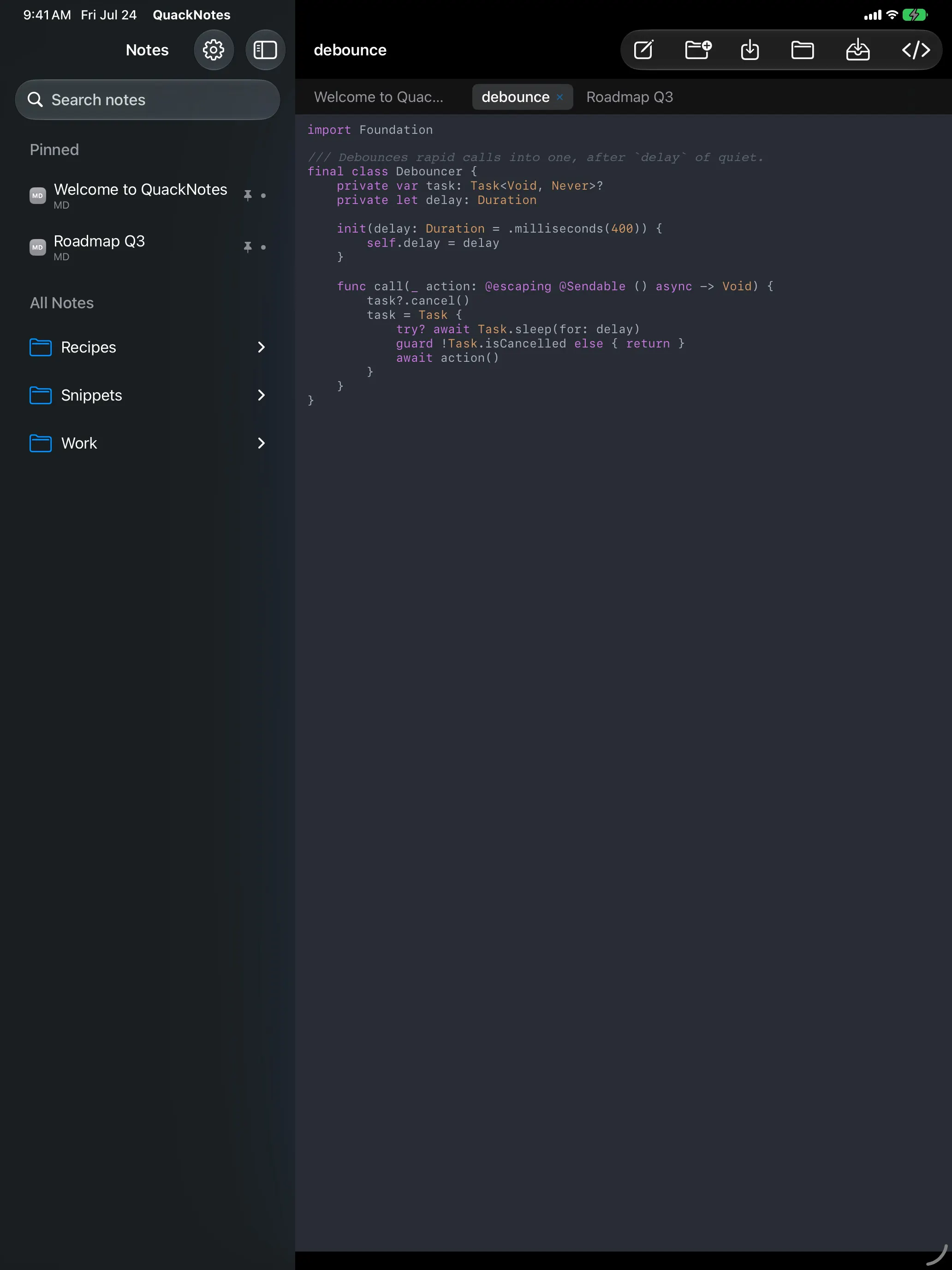Select the Work folder label

pyautogui.click(x=79, y=443)
